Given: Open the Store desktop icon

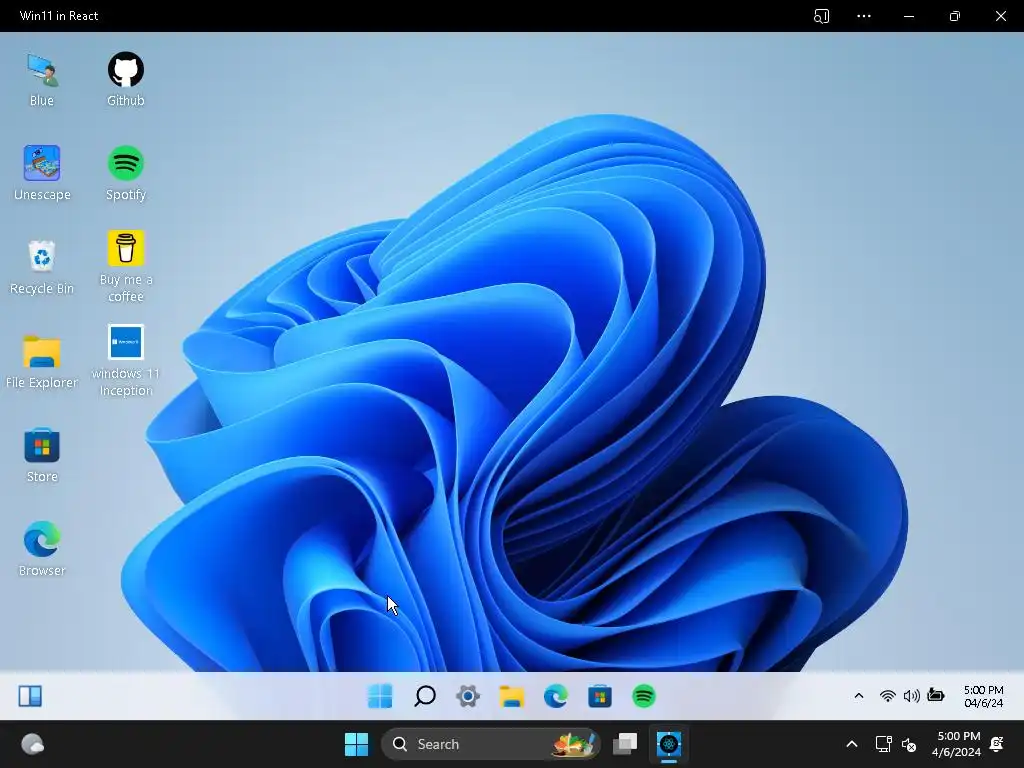Looking at the screenshot, I should click(42, 455).
